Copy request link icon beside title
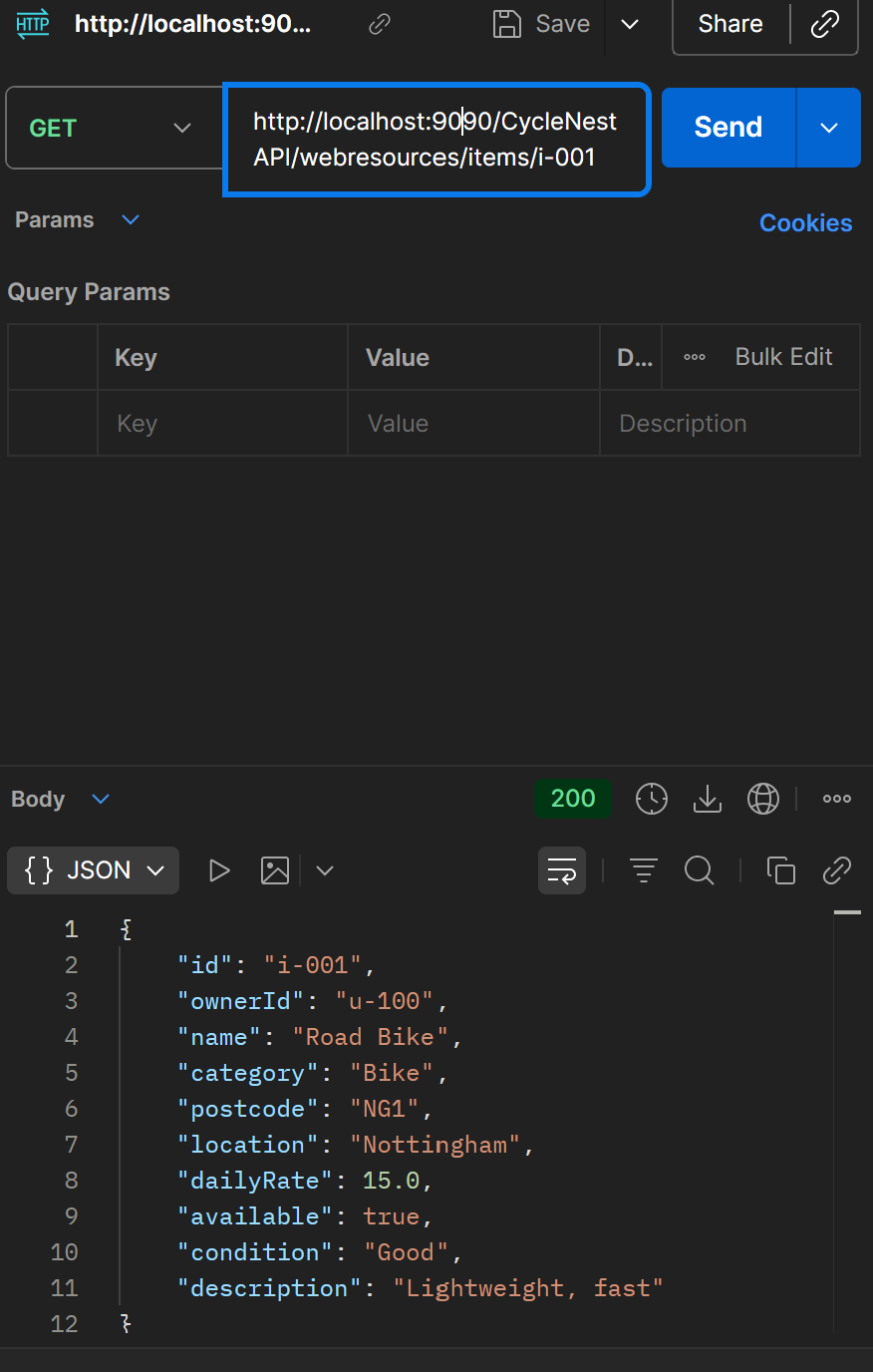 coord(379,24)
